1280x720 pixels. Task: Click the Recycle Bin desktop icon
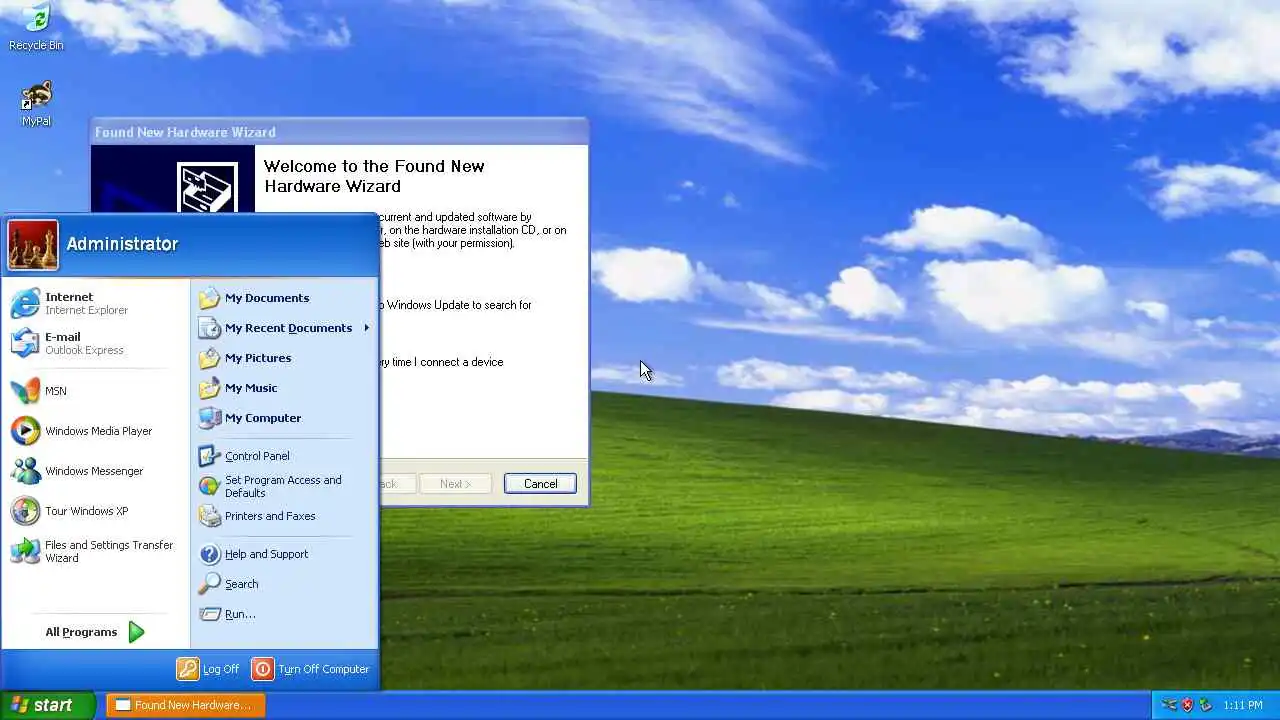coord(36,27)
